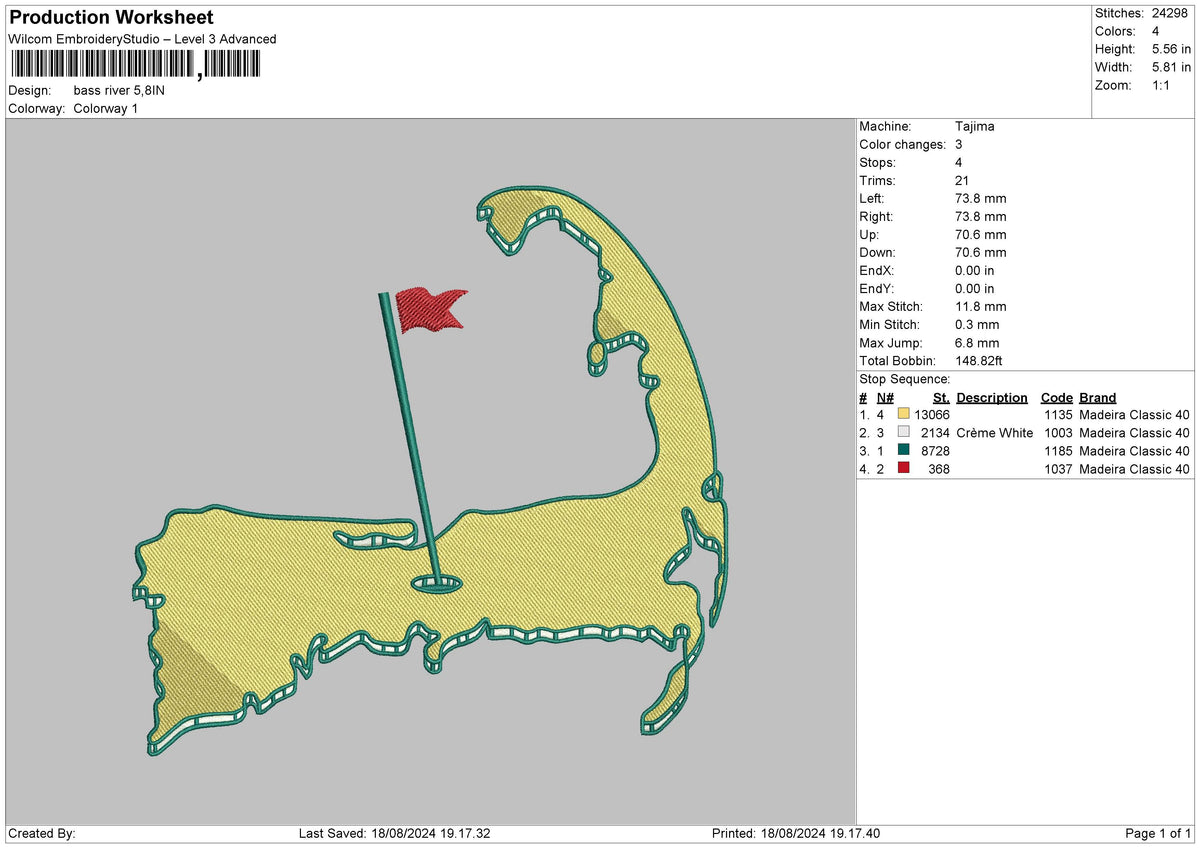Click the 'Left:' value 73.8 mm
The width and height of the screenshot is (1200, 848).
tap(981, 198)
